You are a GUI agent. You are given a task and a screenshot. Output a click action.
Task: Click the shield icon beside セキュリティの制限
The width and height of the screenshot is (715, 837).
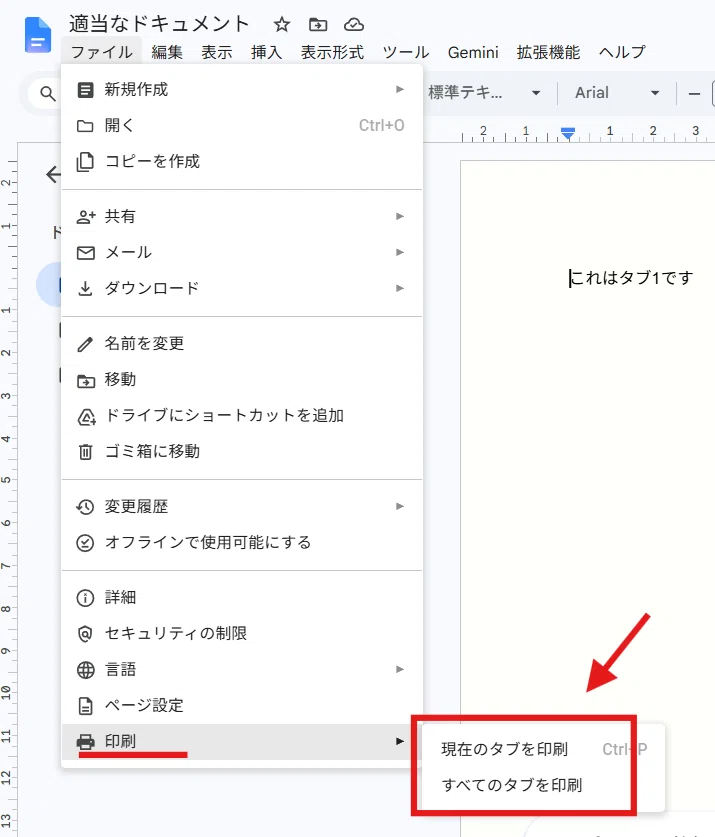click(85, 634)
